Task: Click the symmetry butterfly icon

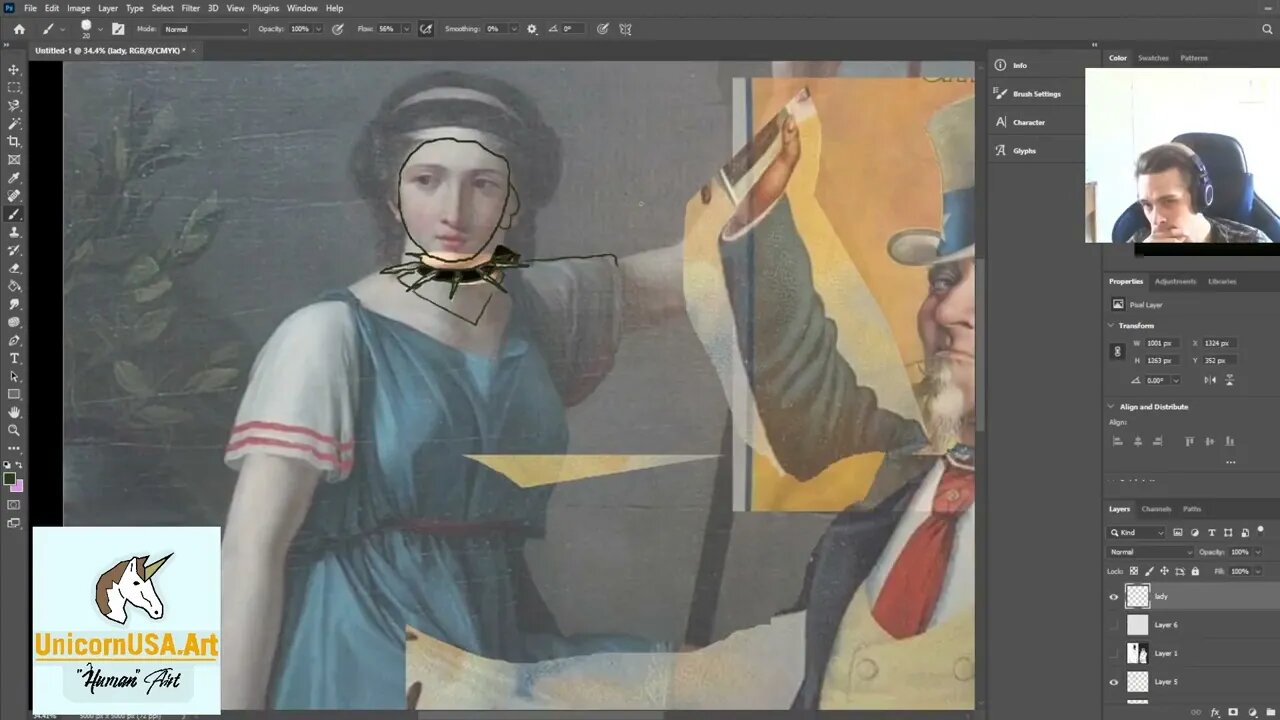Action: tap(626, 29)
